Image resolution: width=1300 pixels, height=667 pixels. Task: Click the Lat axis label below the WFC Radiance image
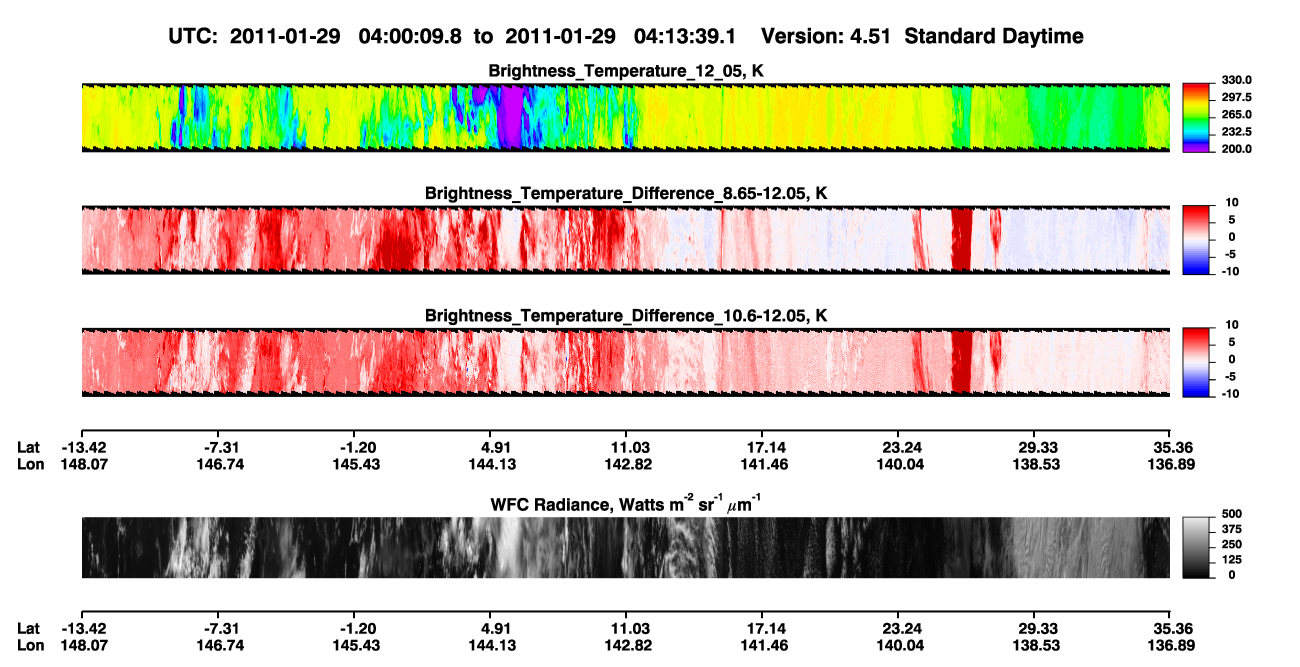click(29, 628)
